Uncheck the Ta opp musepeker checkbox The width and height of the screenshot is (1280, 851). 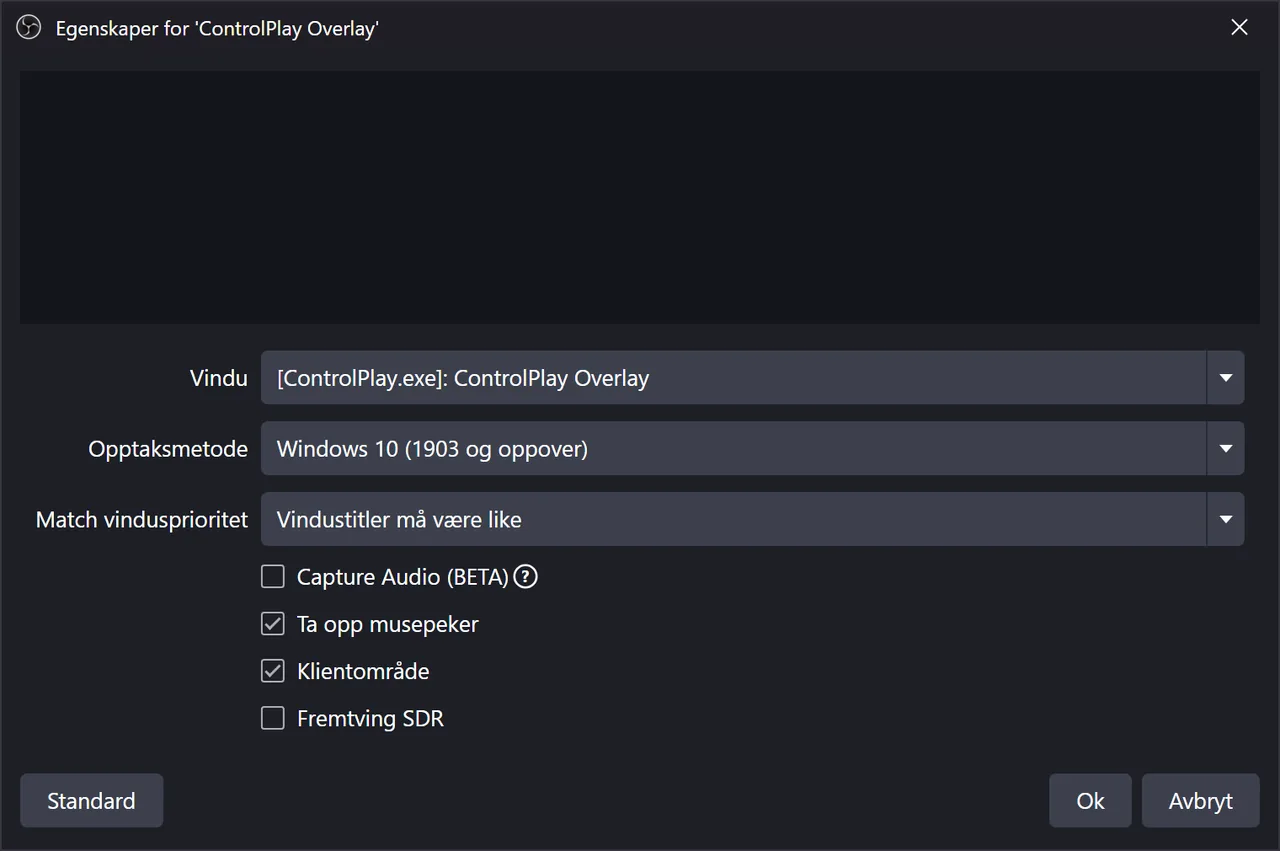(x=273, y=624)
